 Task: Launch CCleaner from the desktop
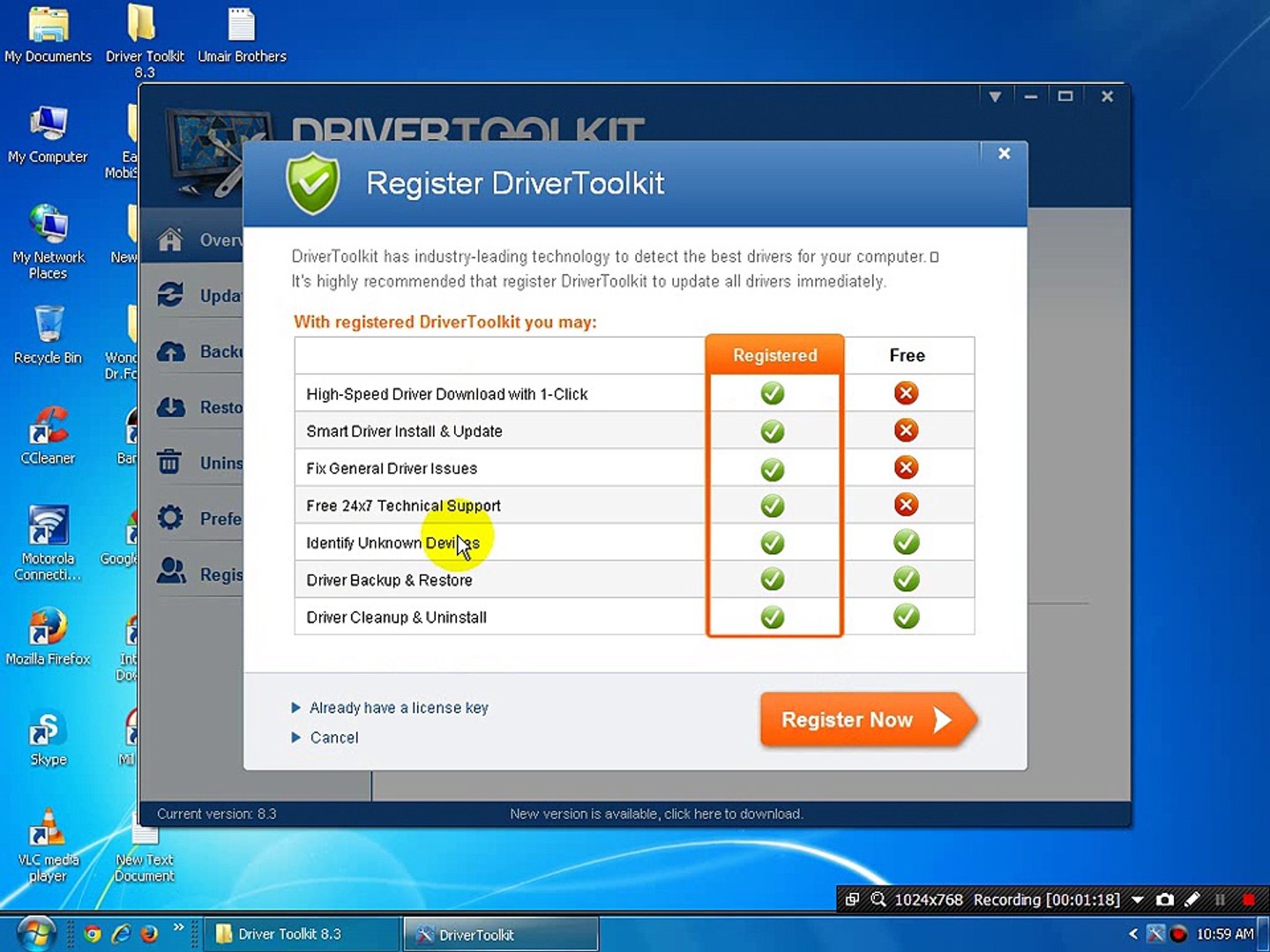click(x=49, y=435)
